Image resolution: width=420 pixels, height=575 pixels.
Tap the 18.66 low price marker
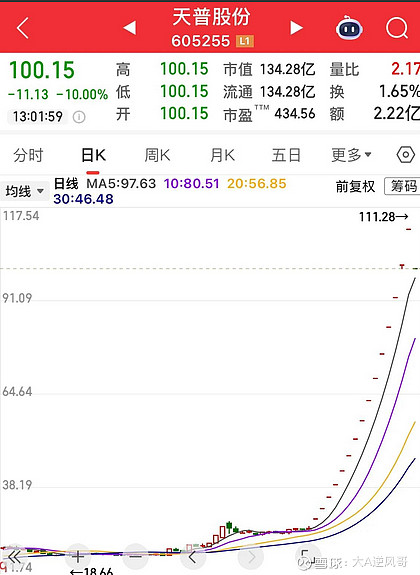point(92,571)
